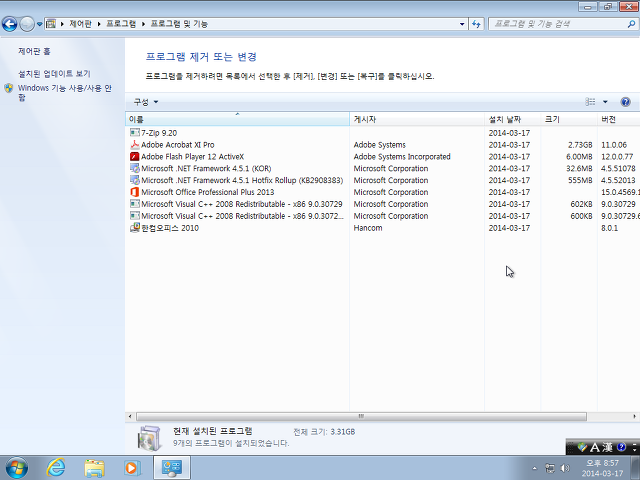This screenshot has height=480, width=640.
Task: Click the search magnifier icon
Action: click(x=631, y=24)
